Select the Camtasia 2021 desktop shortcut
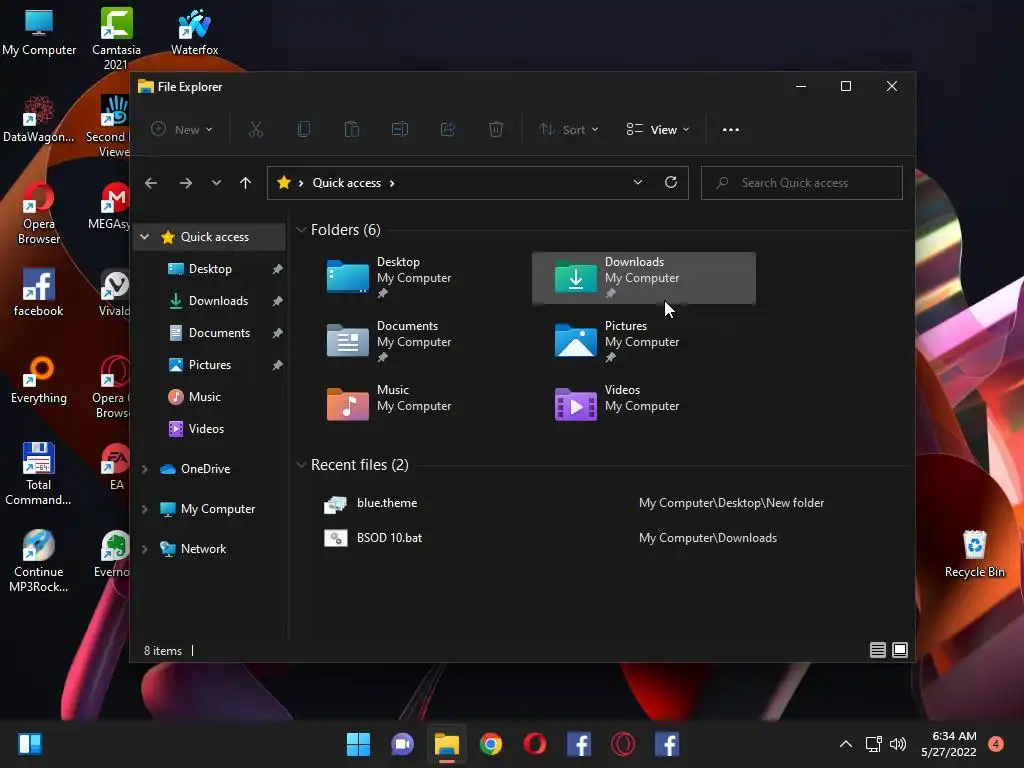 tap(116, 38)
